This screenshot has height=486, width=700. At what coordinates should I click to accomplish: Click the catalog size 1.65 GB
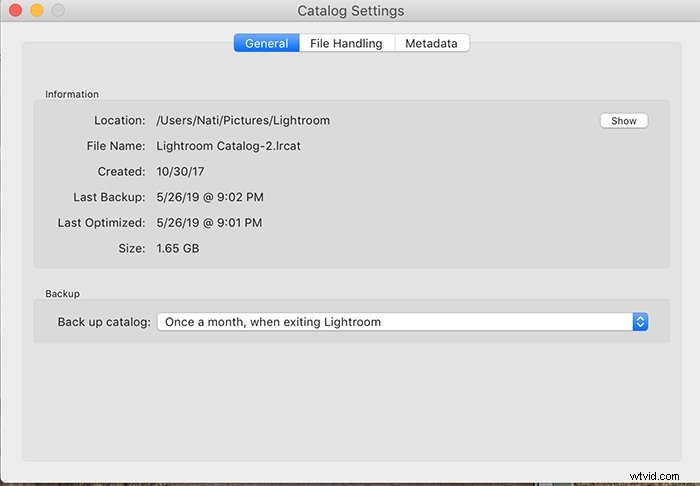[x=178, y=248]
